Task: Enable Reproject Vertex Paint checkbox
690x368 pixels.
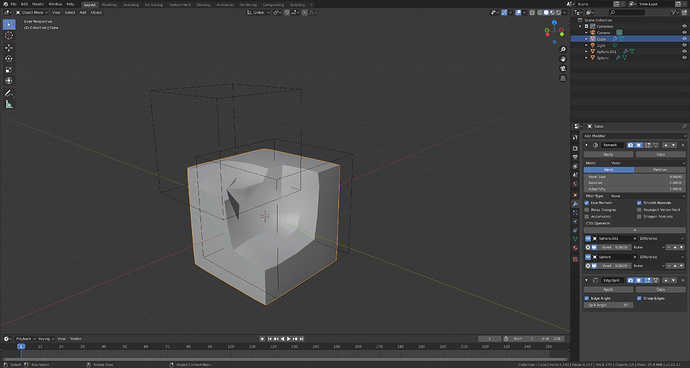Action: [x=639, y=210]
